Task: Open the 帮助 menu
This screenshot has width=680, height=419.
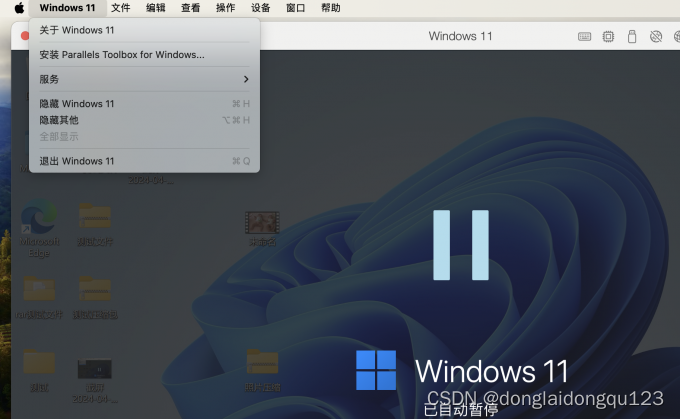Action: tap(330, 8)
